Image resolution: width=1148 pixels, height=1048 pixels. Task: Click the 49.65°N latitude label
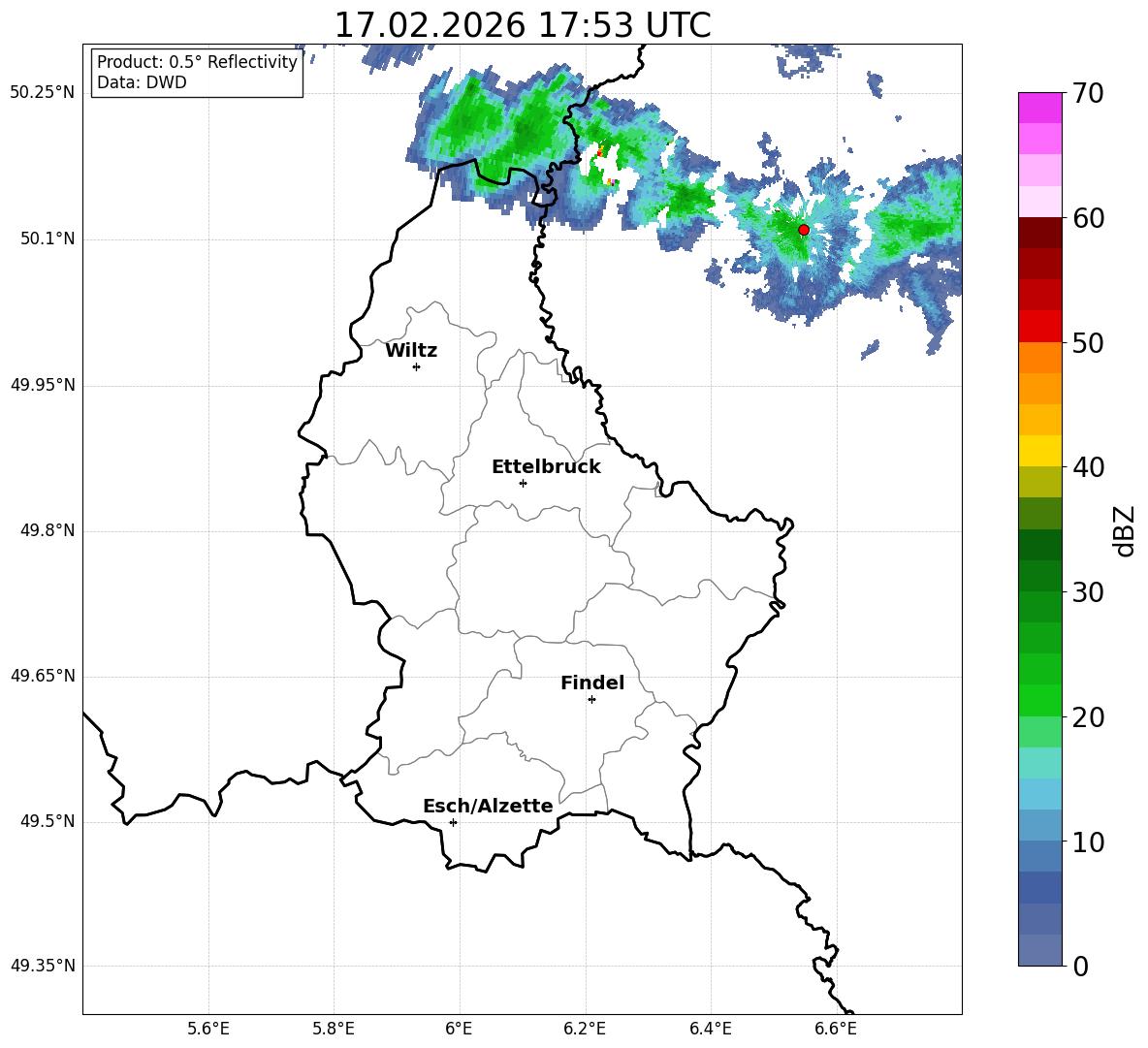click(x=42, y=676)
